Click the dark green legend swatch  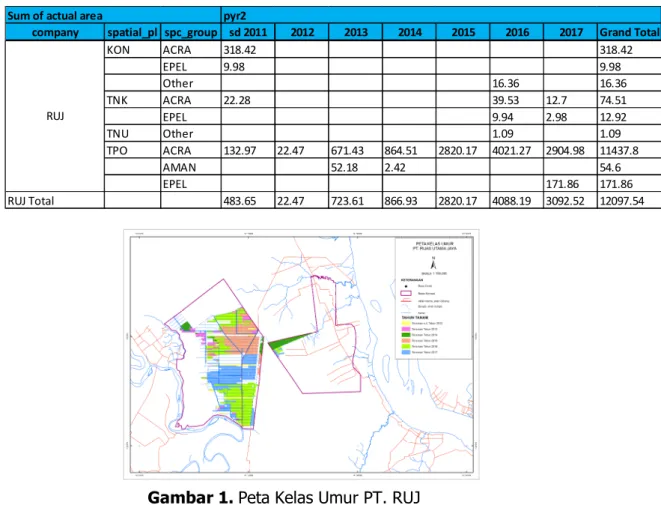tap(406, 335)
